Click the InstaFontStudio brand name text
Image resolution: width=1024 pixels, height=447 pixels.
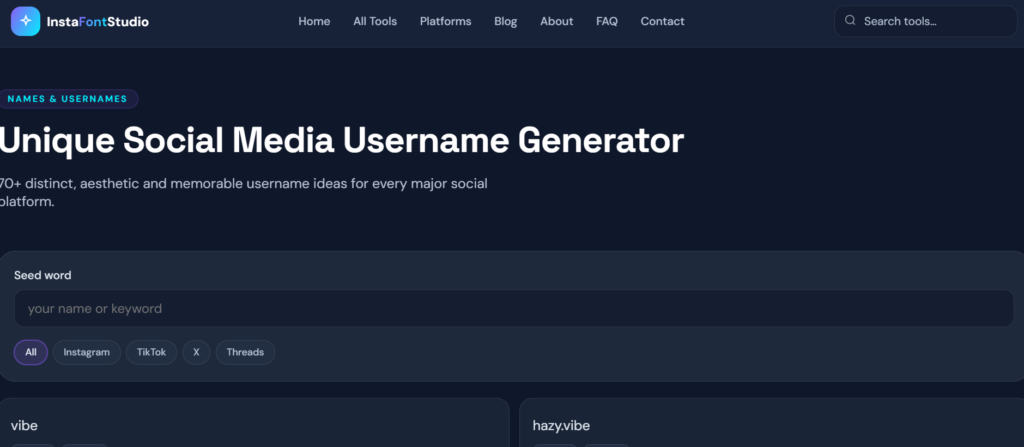[98, 22]
